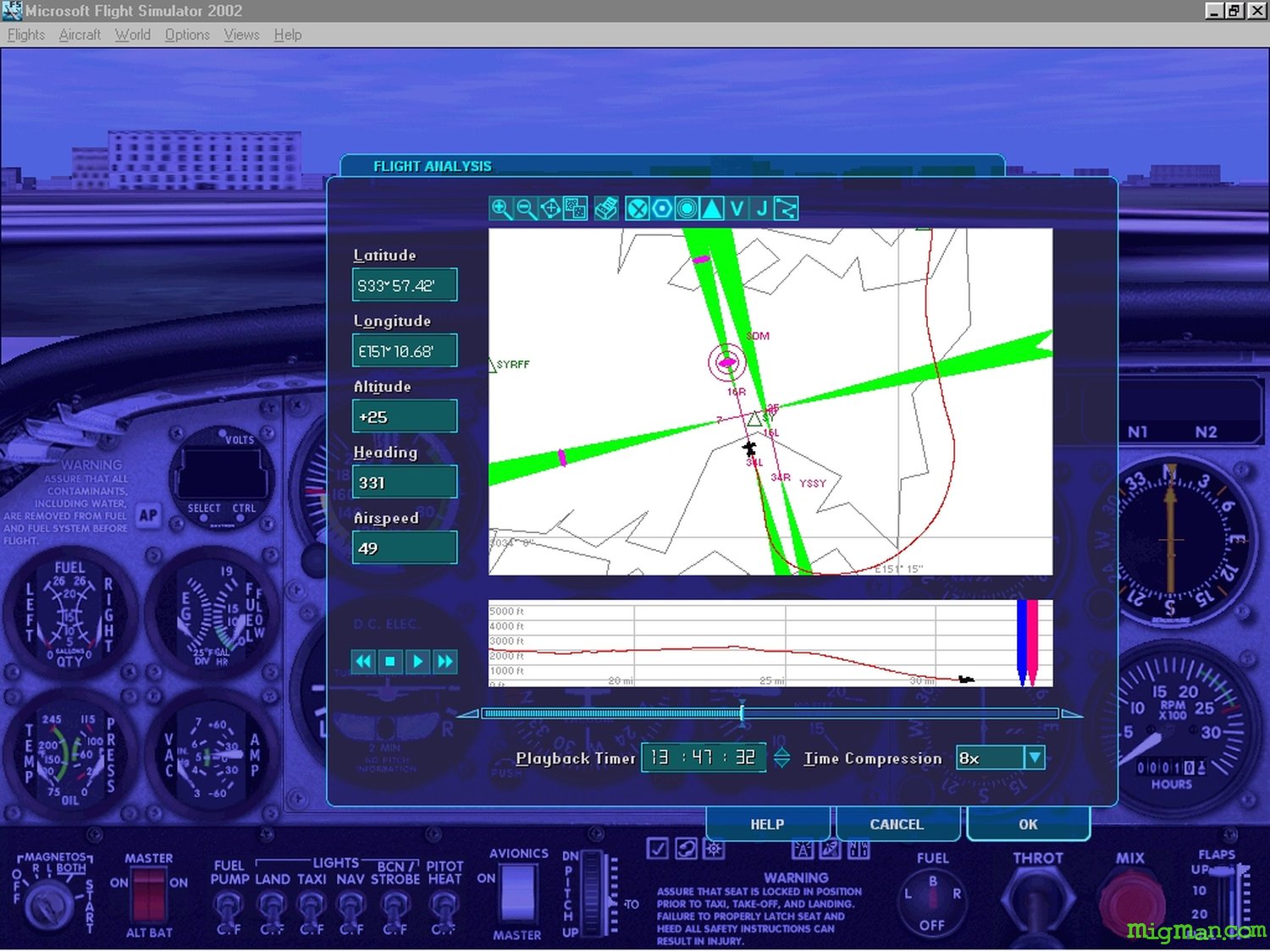Zoom out on the flight analysis map
The image size is (1270, 952).
click(526, 208)
